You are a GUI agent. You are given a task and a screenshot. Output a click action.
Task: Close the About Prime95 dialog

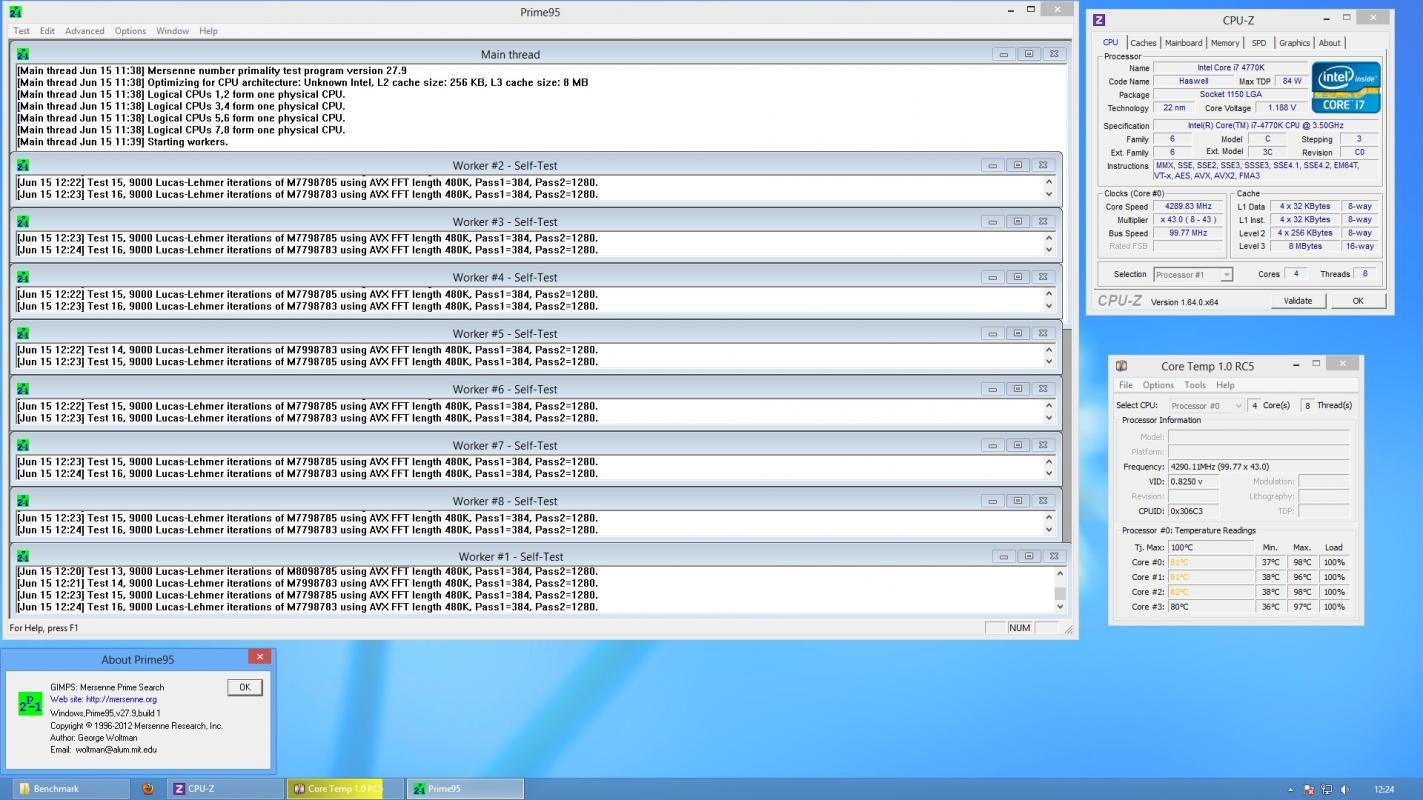click(260, 657)
